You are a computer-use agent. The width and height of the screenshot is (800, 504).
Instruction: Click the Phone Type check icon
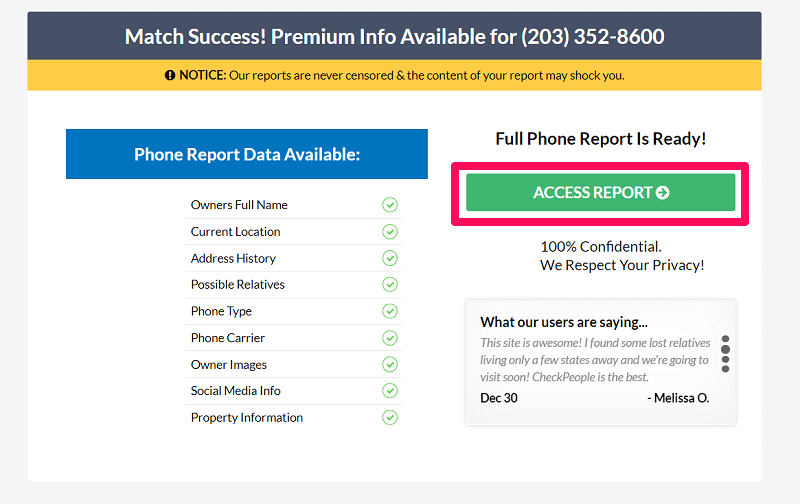[x=390, y=311]
